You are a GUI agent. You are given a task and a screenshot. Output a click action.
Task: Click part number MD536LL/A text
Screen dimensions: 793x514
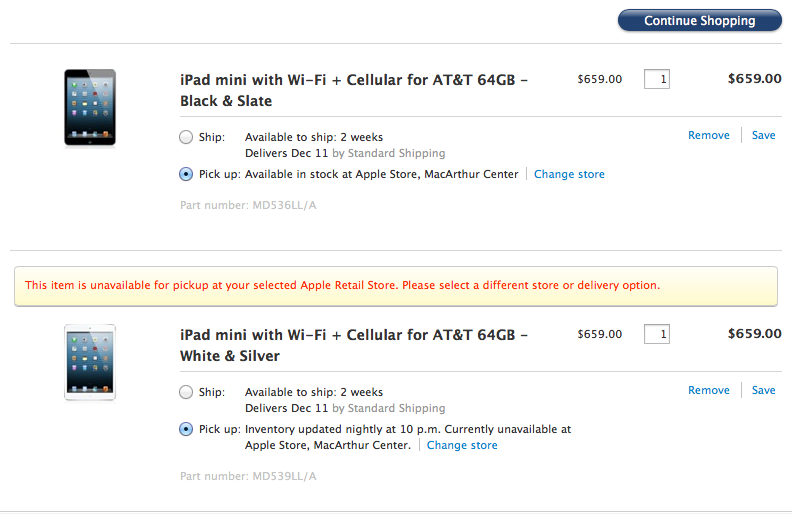248,205
